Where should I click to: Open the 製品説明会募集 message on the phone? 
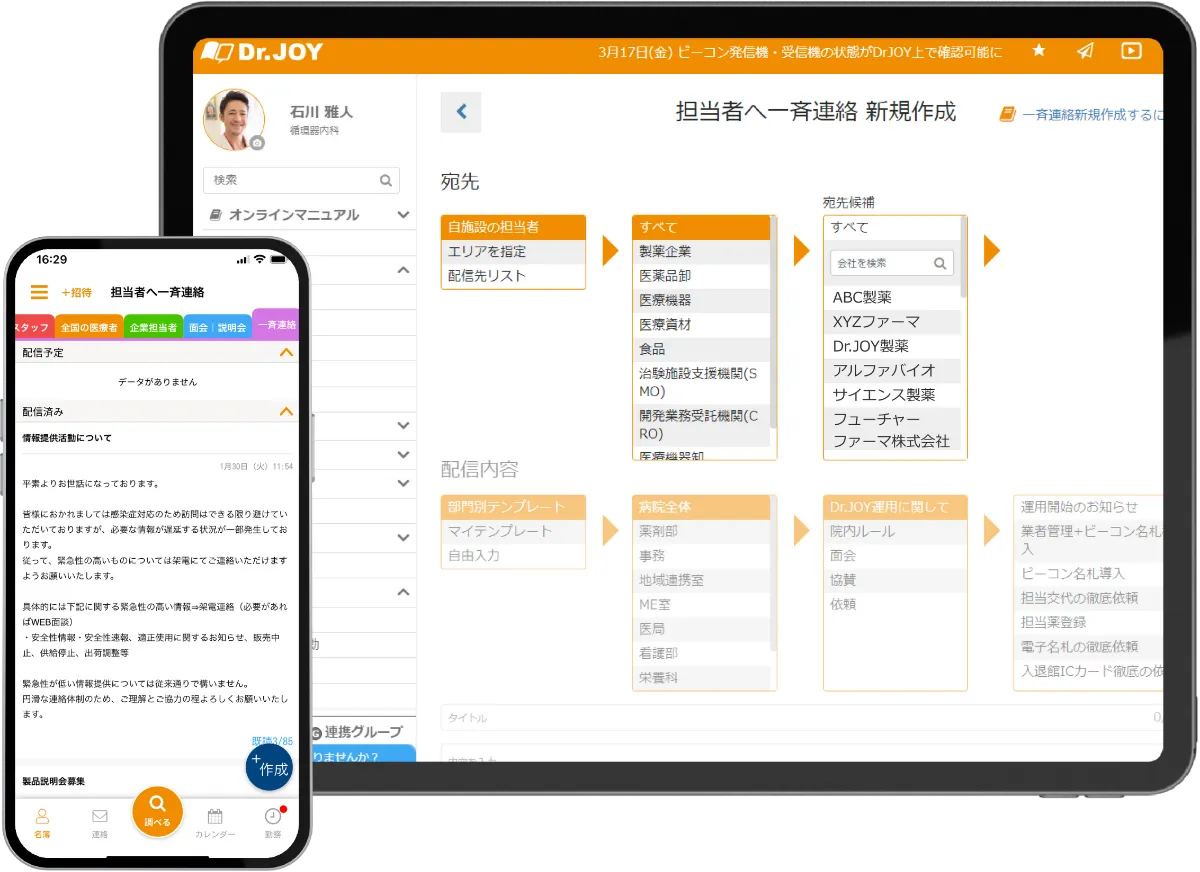click(x=54, y=781)
